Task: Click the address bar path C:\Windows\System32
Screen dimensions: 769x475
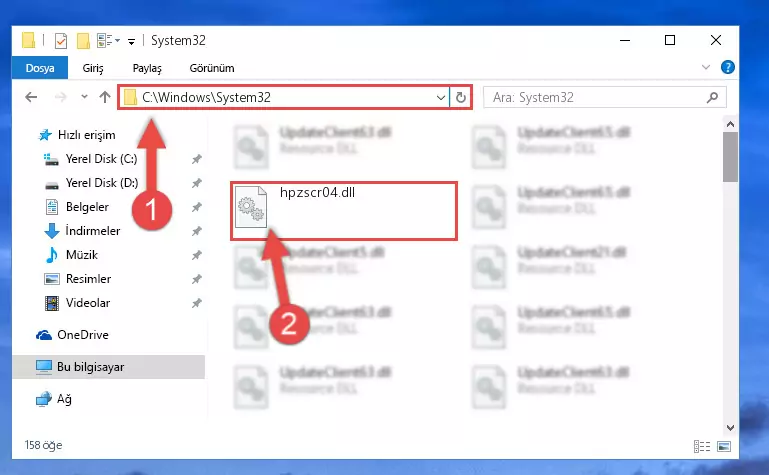Action: (x=206, y=97)
